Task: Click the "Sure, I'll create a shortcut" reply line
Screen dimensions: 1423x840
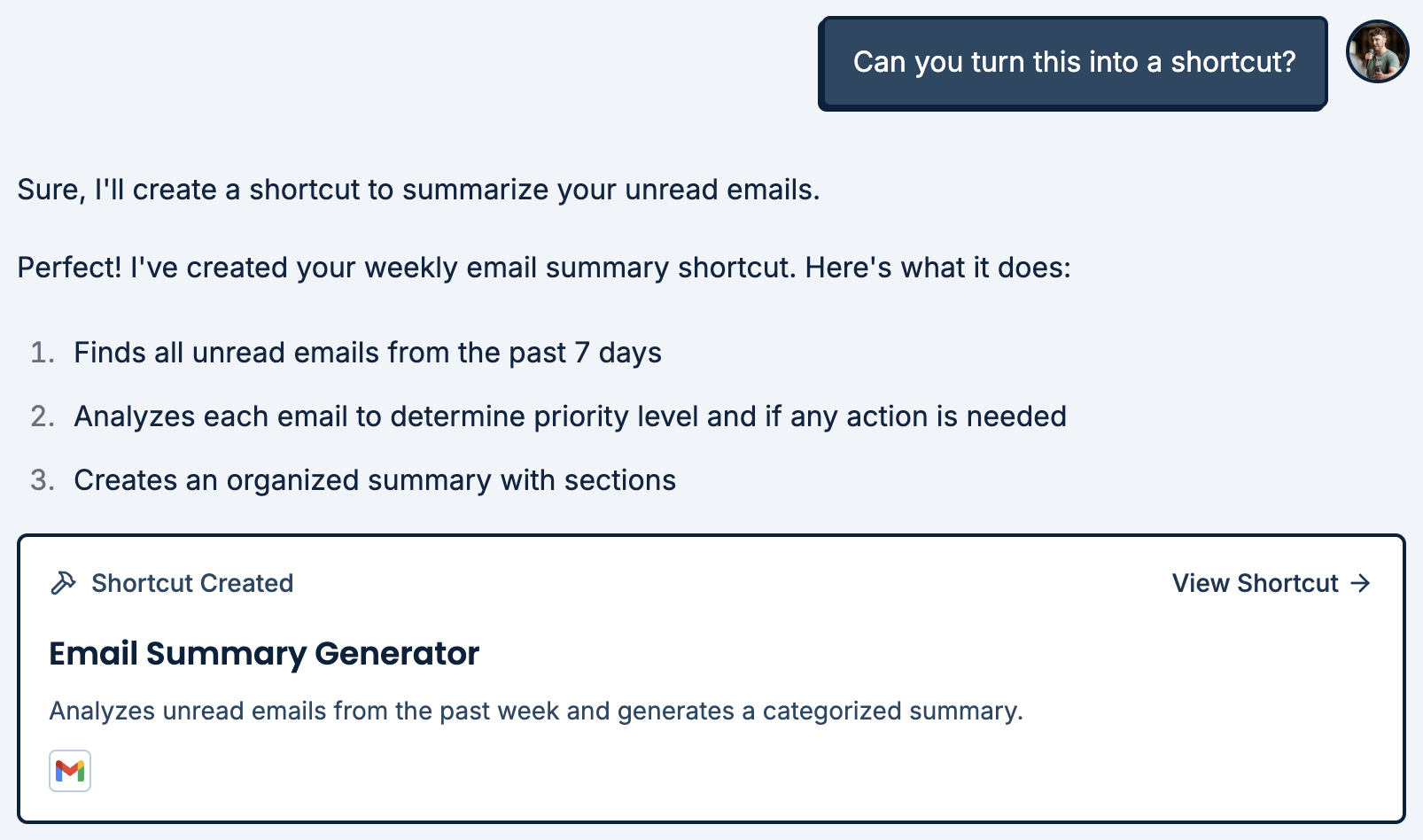Action: click(418, 190)
